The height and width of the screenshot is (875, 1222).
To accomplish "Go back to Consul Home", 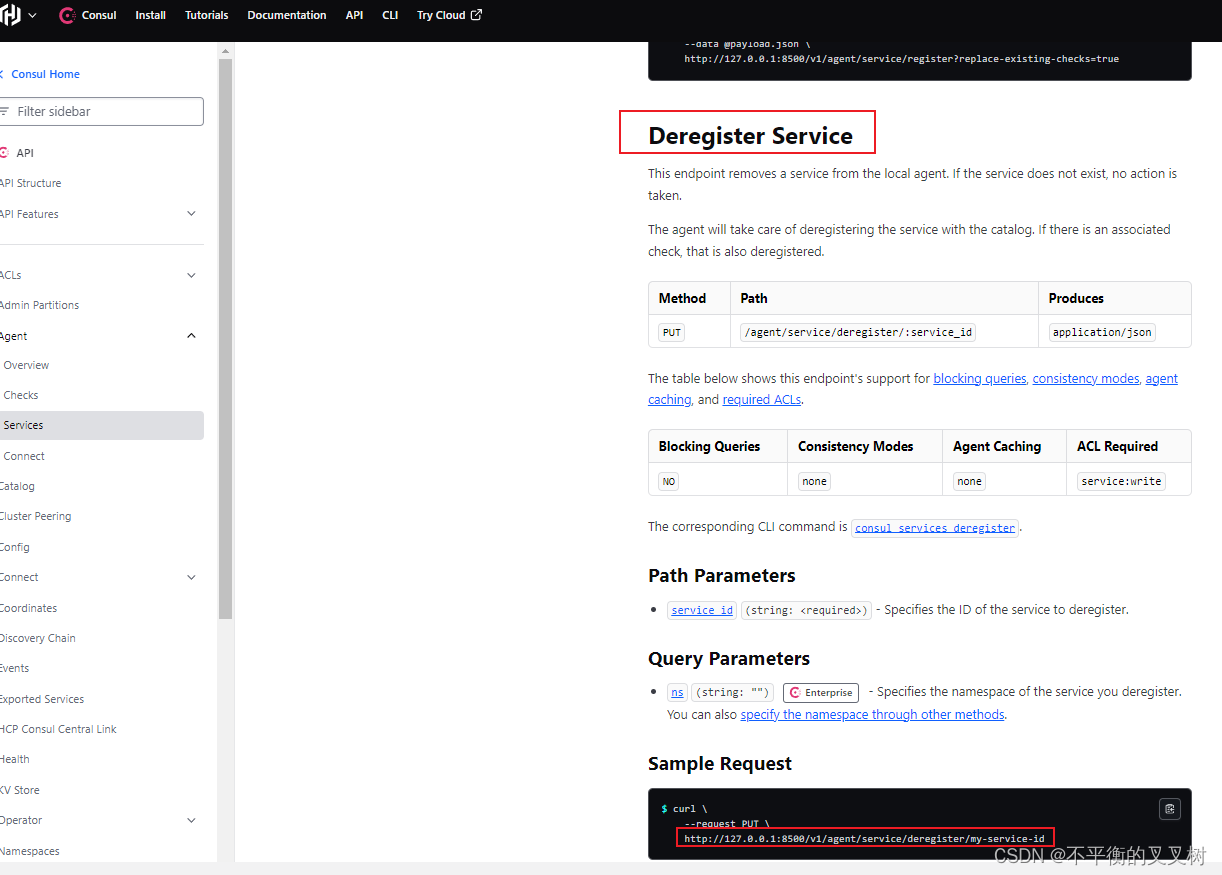I will (40, 74).
